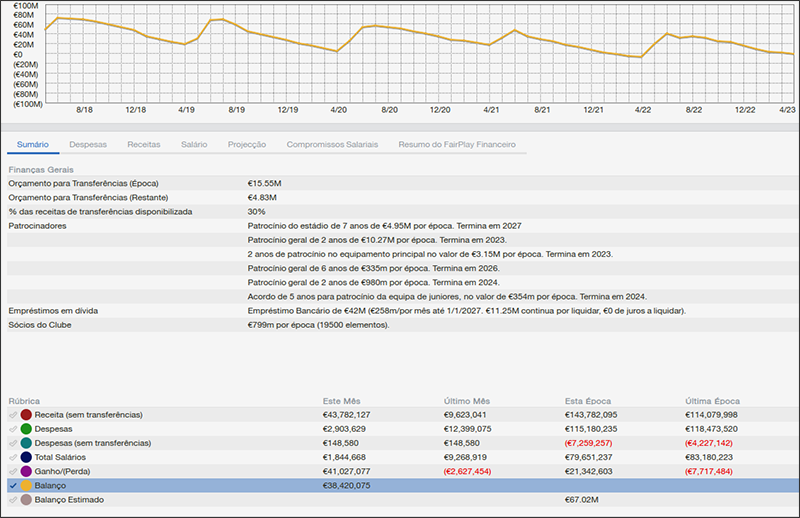800x518 pixels.
Task: Click the grey-brown Balanço Estimado circle icon
Action: click(x=26, y=499)
